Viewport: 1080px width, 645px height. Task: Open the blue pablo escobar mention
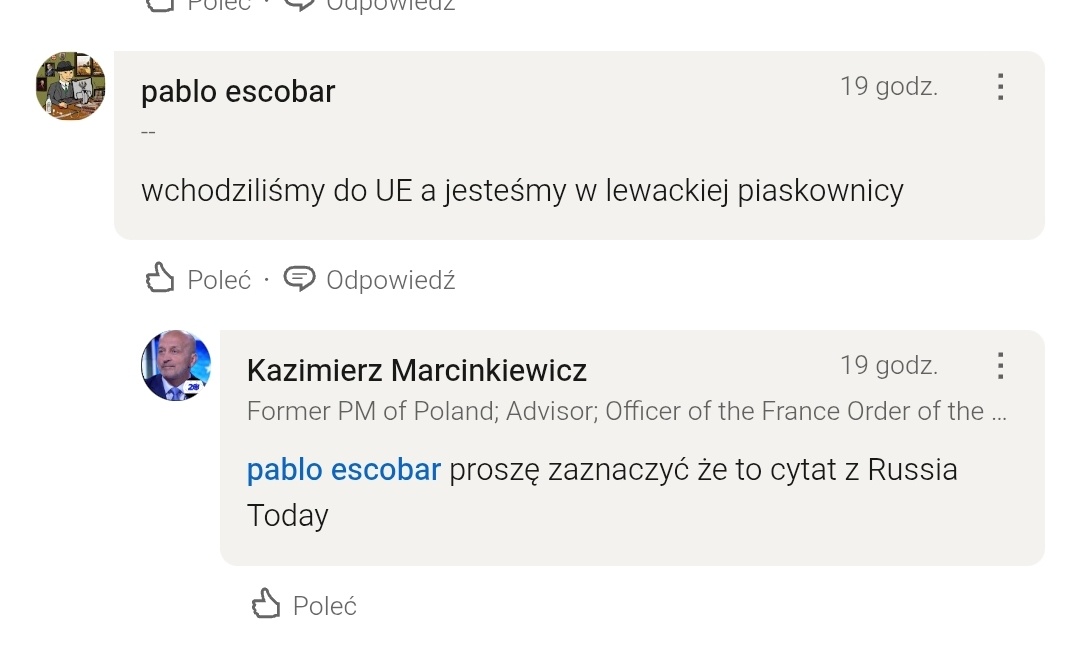(343, 470)
